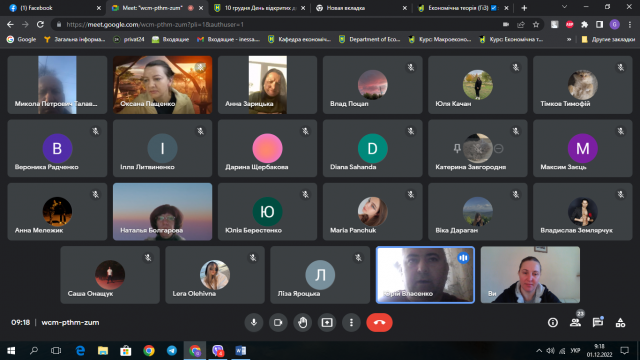
Task: Switch to the 10 грудня День відкритих tab
Action: click(x=260, y=8)
